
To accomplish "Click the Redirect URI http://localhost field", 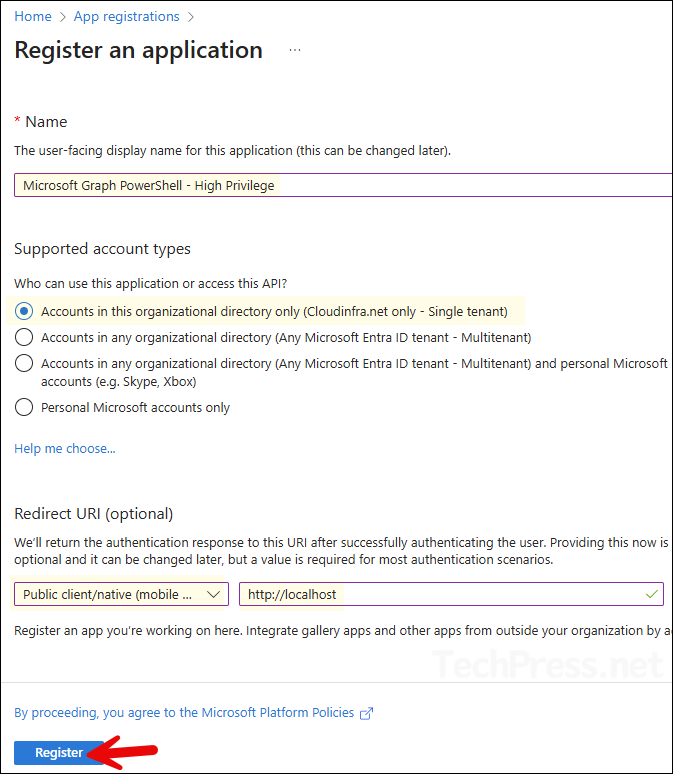I will click(440, 594).
